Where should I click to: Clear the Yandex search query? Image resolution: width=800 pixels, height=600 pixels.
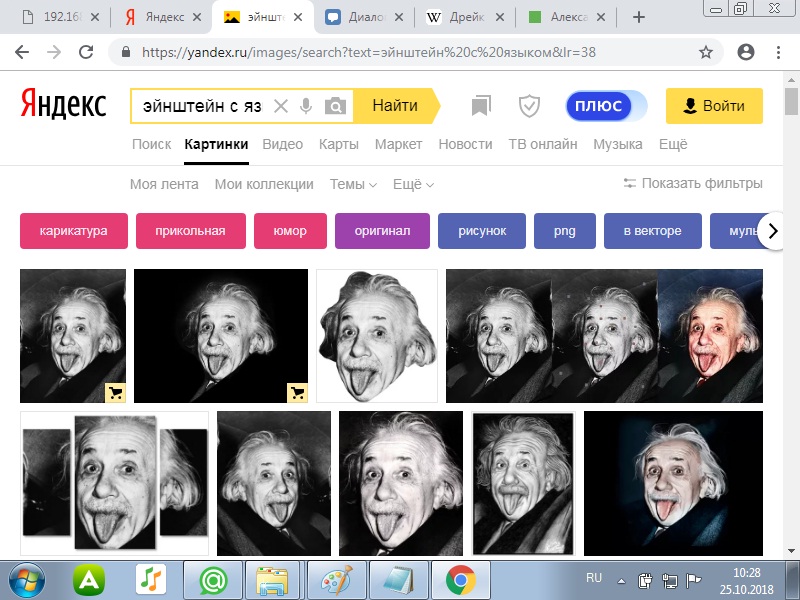[x=281, y=106]
